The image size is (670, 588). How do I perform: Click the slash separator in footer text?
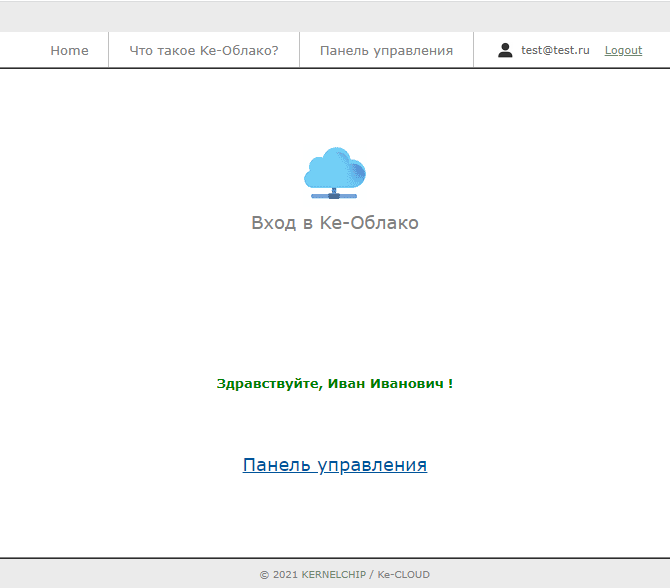[372, 575]
